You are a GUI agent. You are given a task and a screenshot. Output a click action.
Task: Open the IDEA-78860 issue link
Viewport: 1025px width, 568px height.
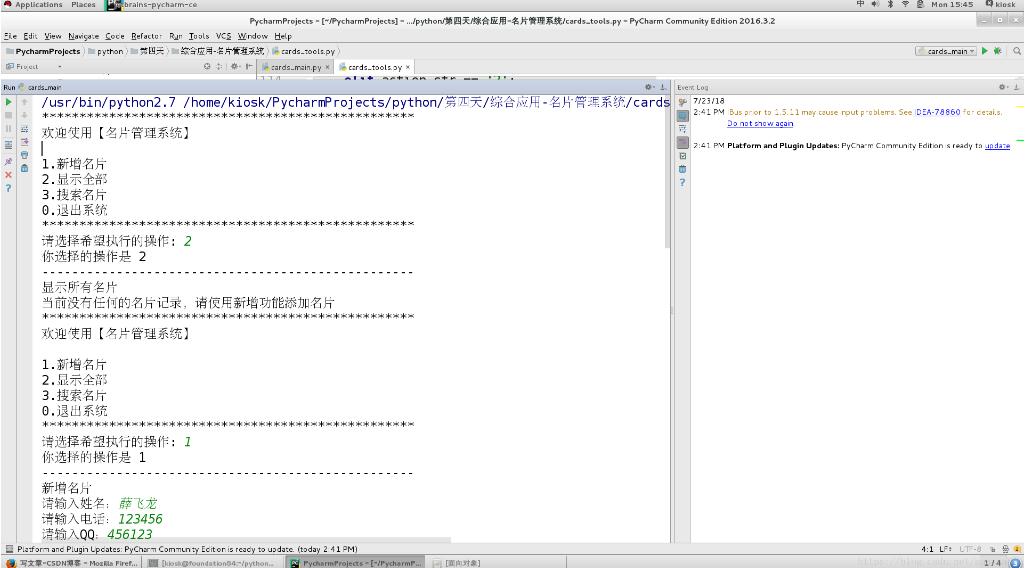click(937, 112)
